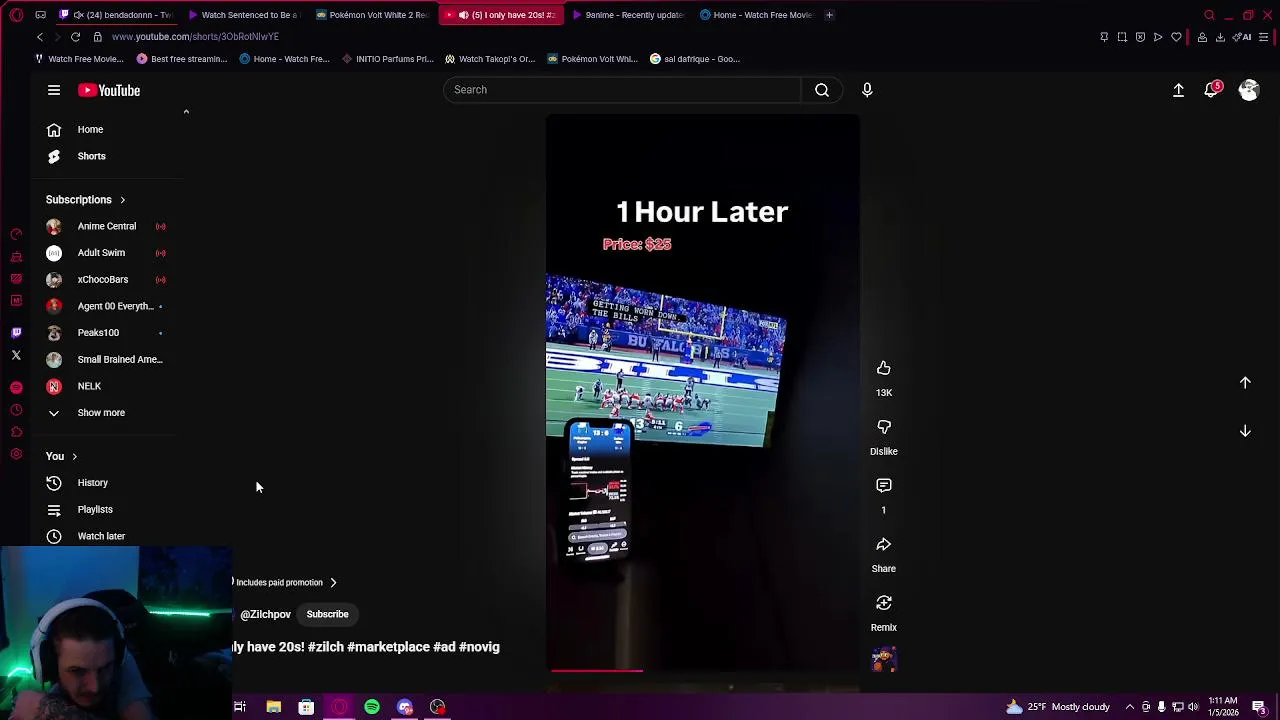1280x720 pixels.
Task: Expand Show more subscriptions
Action: [101, 413]
